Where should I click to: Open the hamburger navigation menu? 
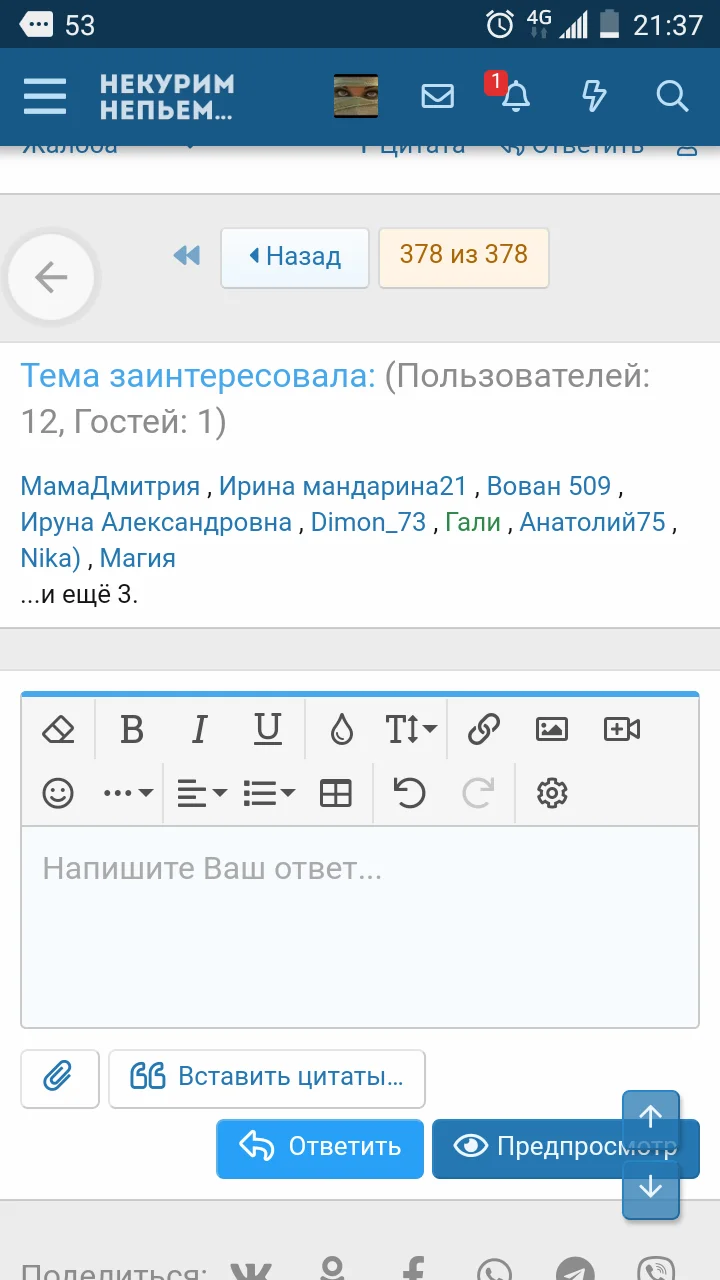pos(45,97)
